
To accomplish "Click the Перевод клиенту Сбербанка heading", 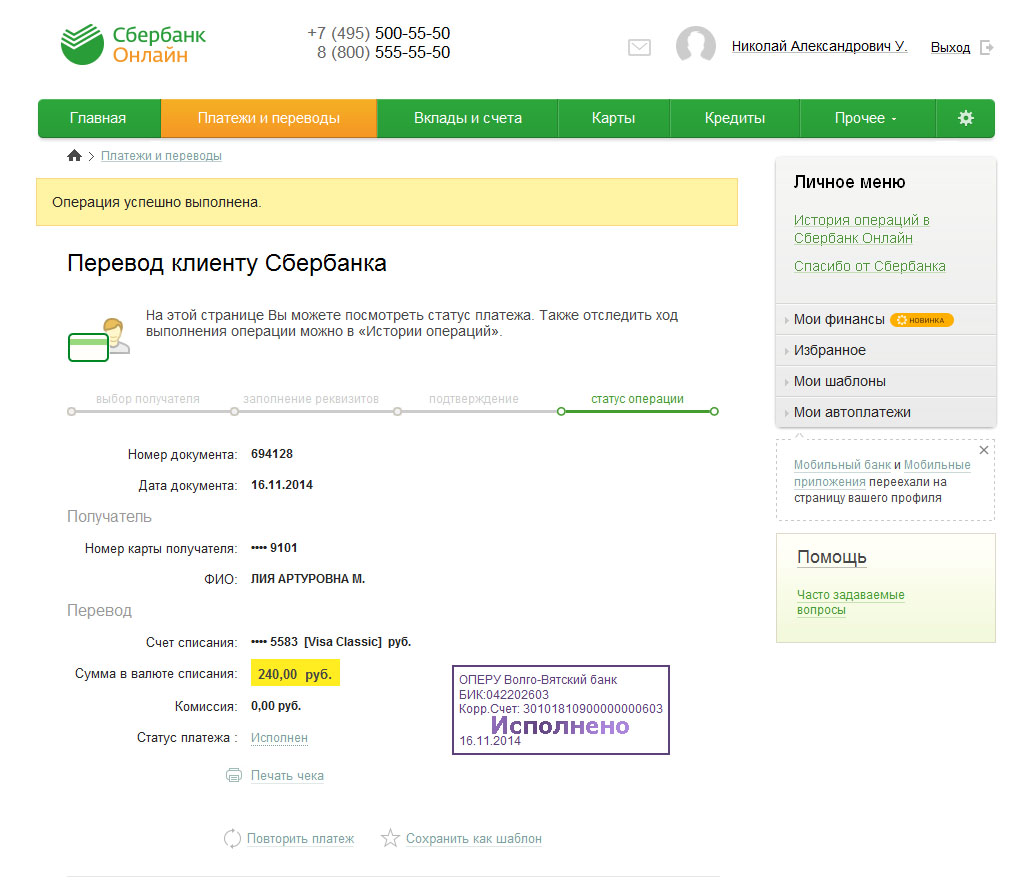I will [227, 263].
